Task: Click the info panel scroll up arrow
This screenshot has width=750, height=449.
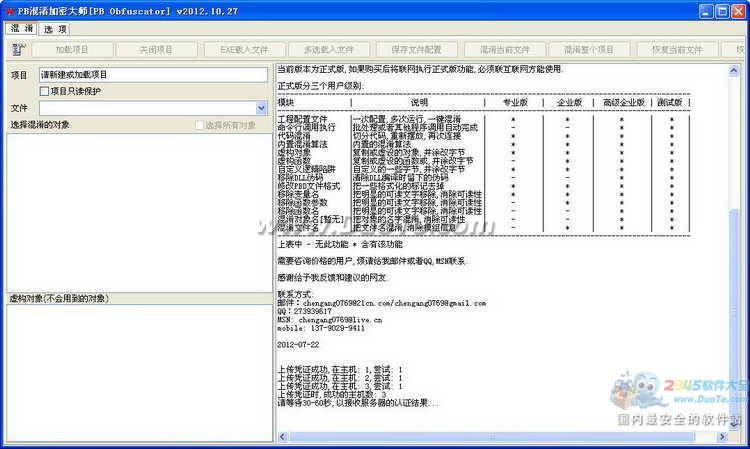Action: pos(734,71)
